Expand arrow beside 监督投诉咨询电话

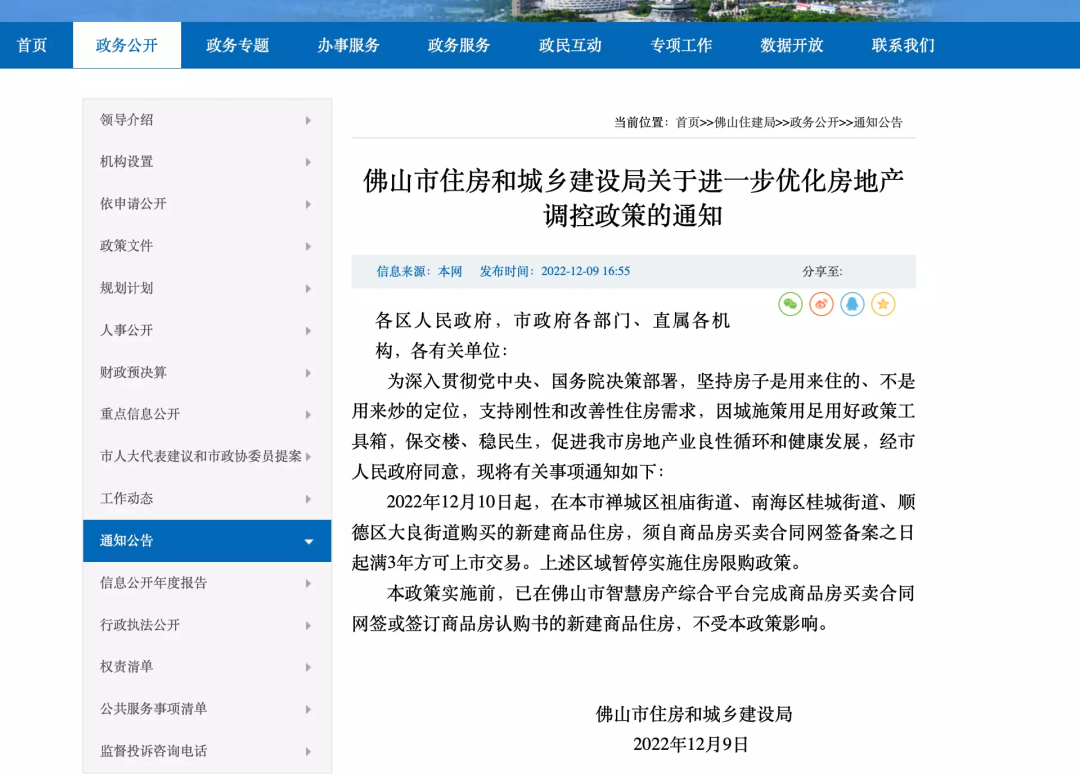tap(308, 751)
